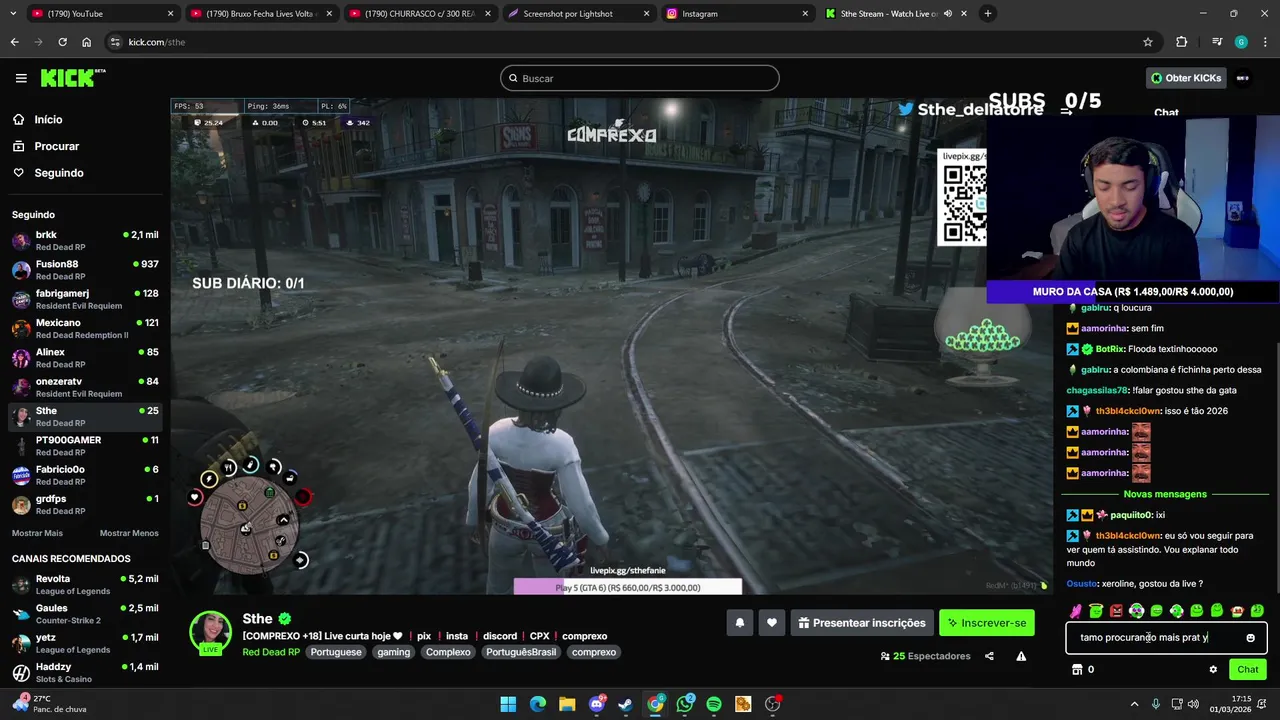
Task: Click the Sthe streamer avatar
Action: [x=210, y=632]
